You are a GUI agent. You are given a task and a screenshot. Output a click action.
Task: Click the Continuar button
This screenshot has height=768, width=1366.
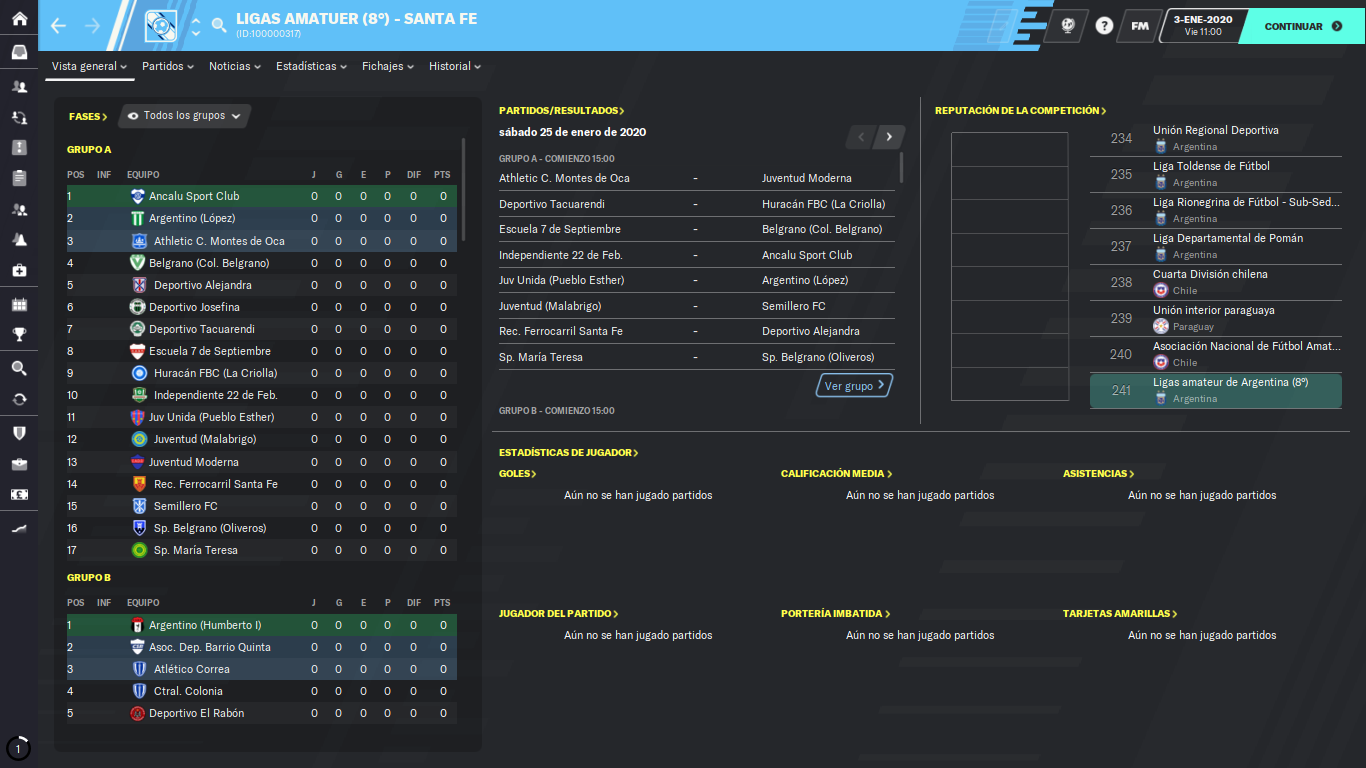click(x=1302, y=26)
